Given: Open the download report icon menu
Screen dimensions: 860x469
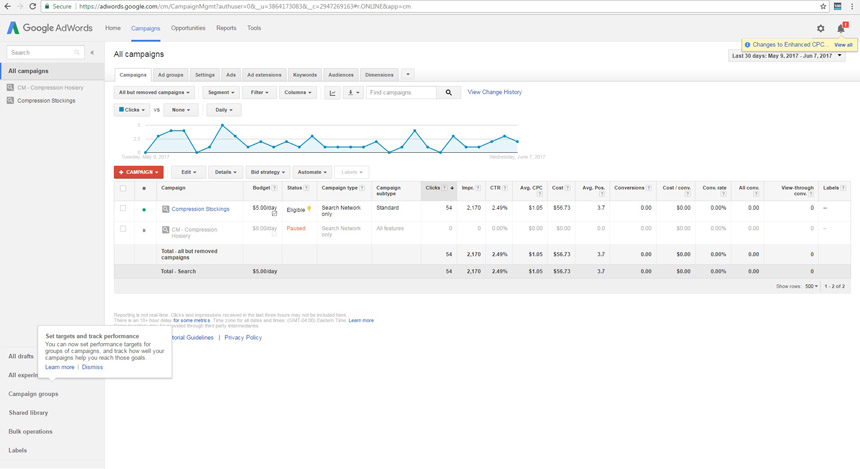Looking at the screenshot, I should [x=353, y=93].
